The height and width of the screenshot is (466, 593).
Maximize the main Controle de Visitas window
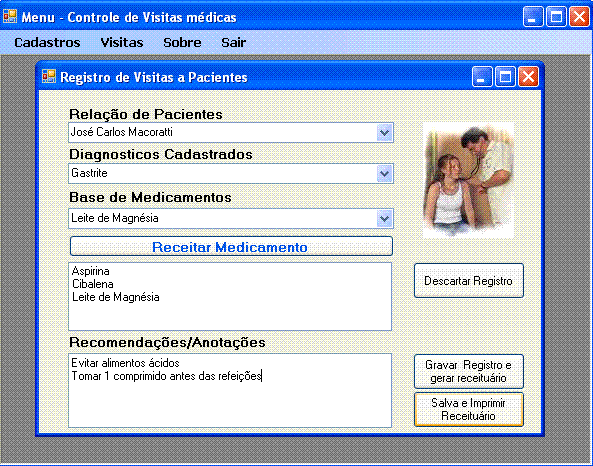click(556, 17)
